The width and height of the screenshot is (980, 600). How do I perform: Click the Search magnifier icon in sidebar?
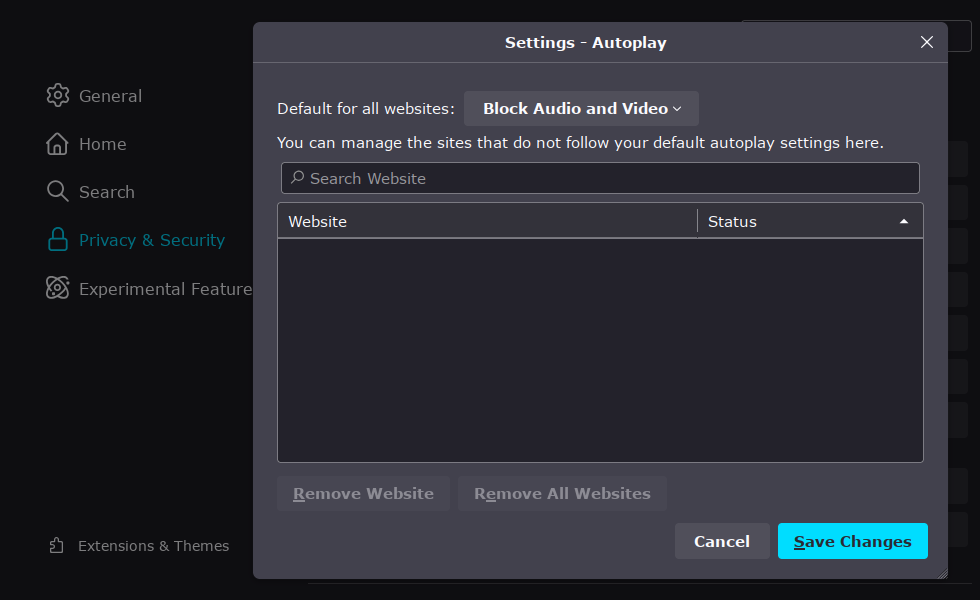tap(58, 192)
